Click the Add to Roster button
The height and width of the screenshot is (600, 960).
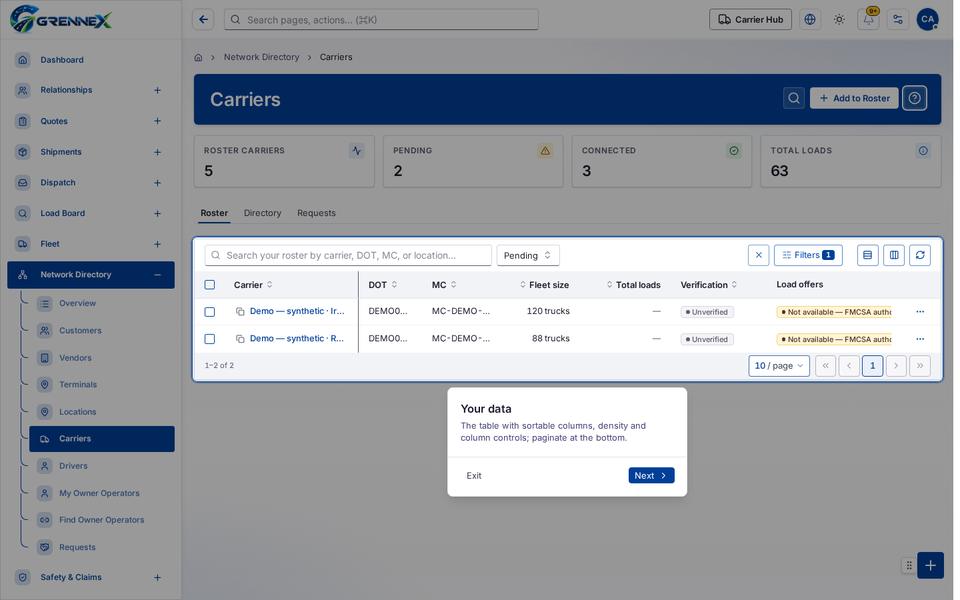(855, 98)
